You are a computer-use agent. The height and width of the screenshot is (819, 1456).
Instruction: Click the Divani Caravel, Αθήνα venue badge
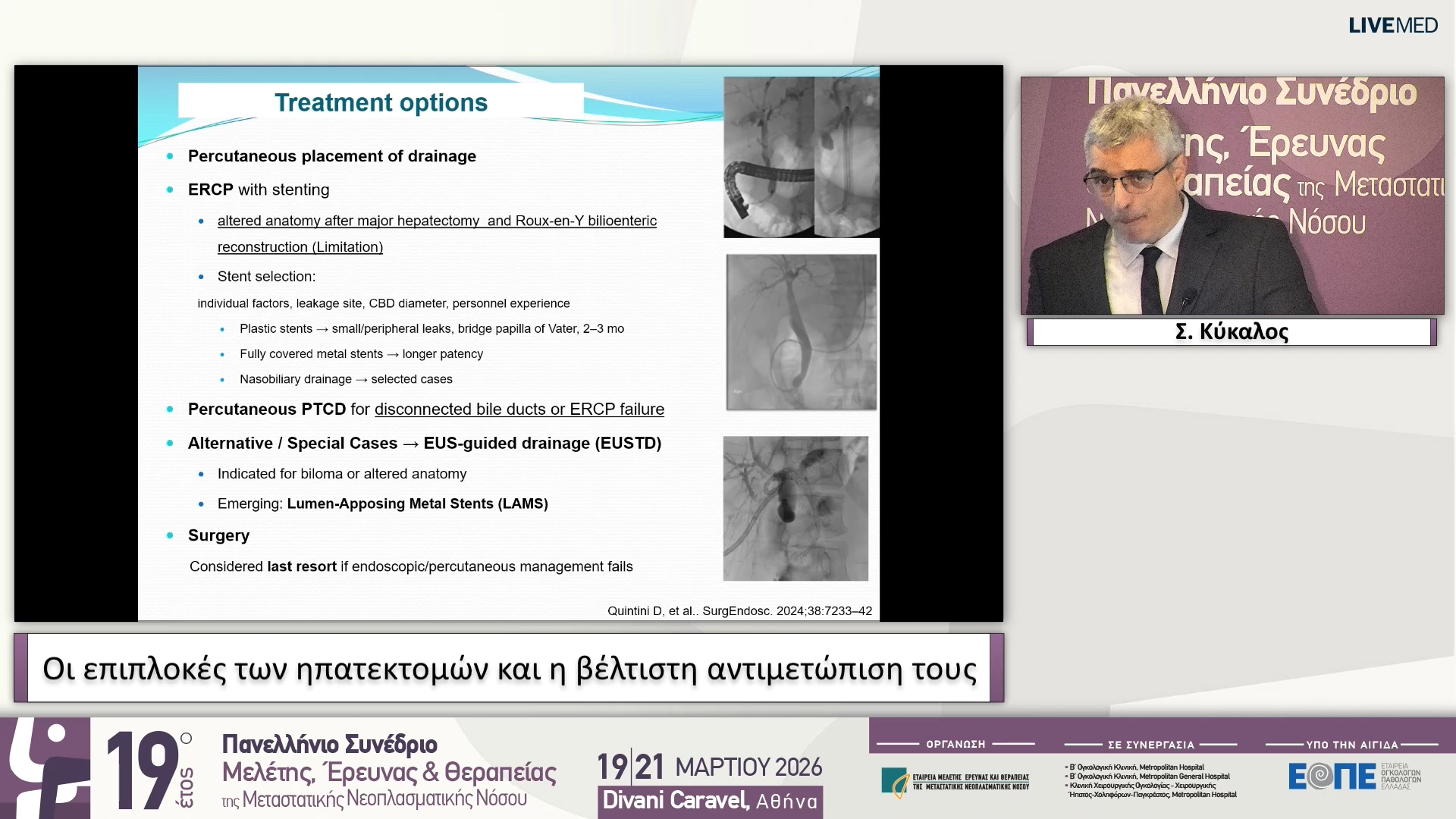[710, 801]
